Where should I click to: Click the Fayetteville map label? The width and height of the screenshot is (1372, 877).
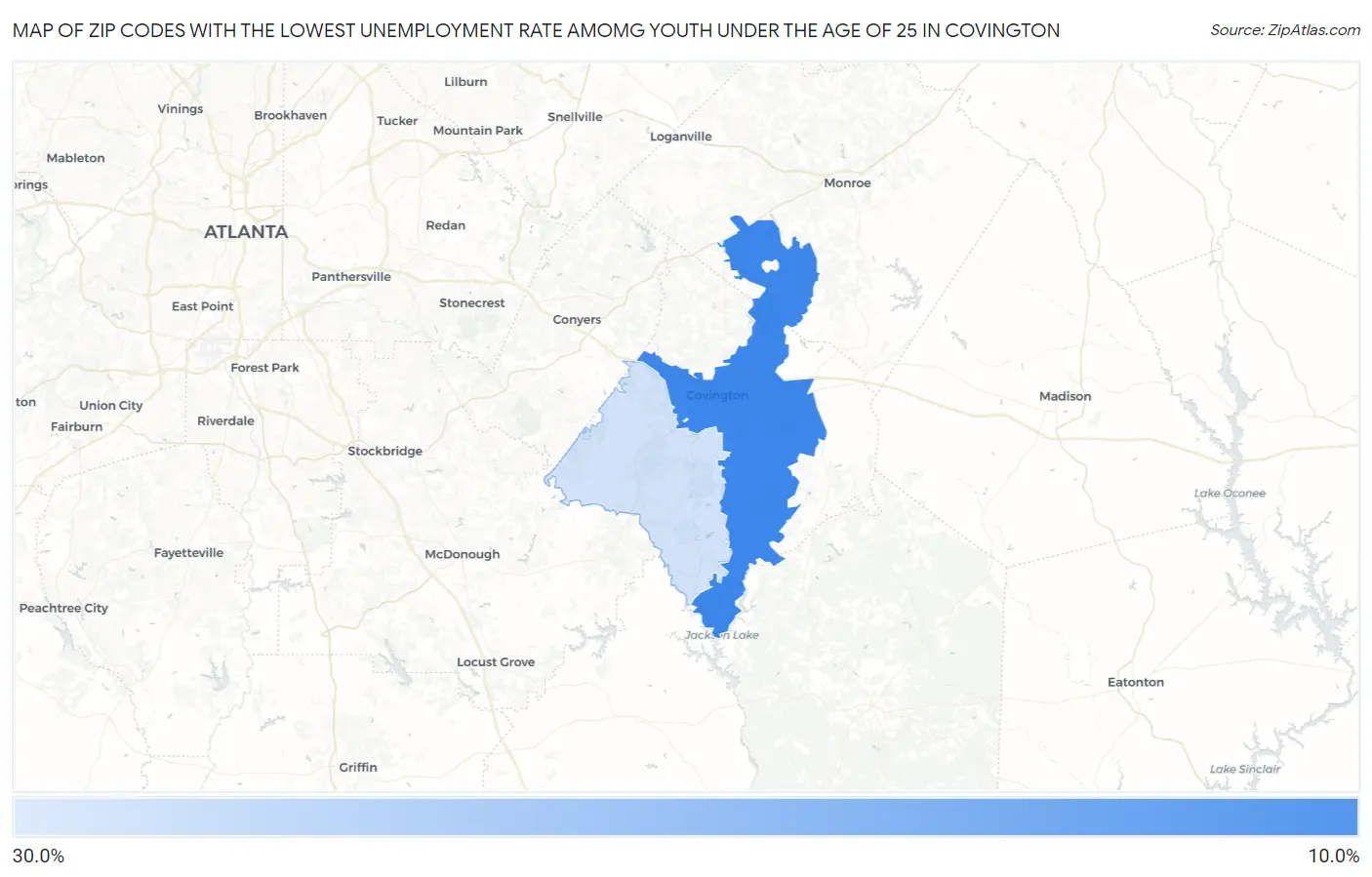click(x=188, y=553)
